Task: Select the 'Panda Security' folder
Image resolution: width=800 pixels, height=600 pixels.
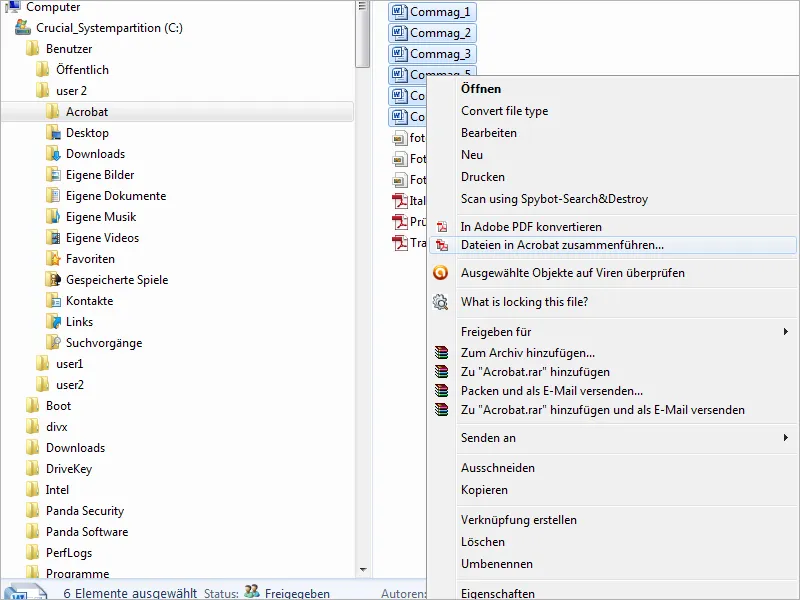Action: click(85, 511)
